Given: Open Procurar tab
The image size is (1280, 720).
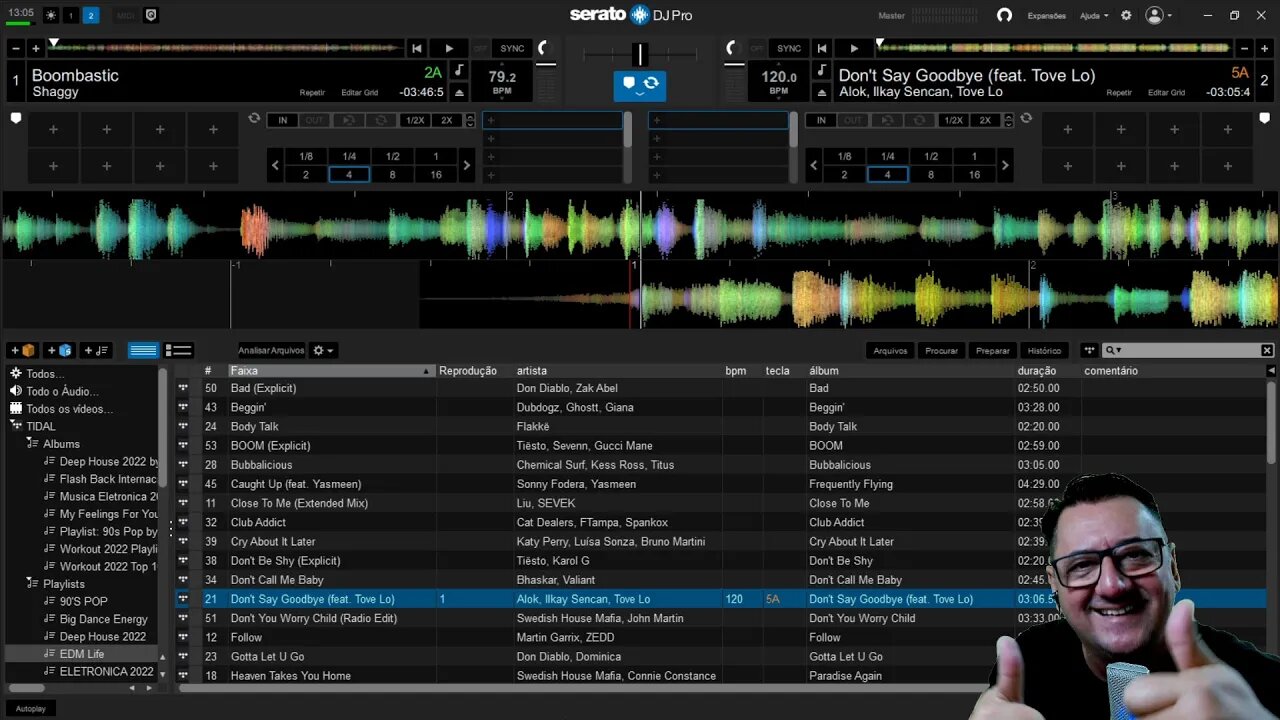Looking at the screenshot, I should click(x=941, y=351).
